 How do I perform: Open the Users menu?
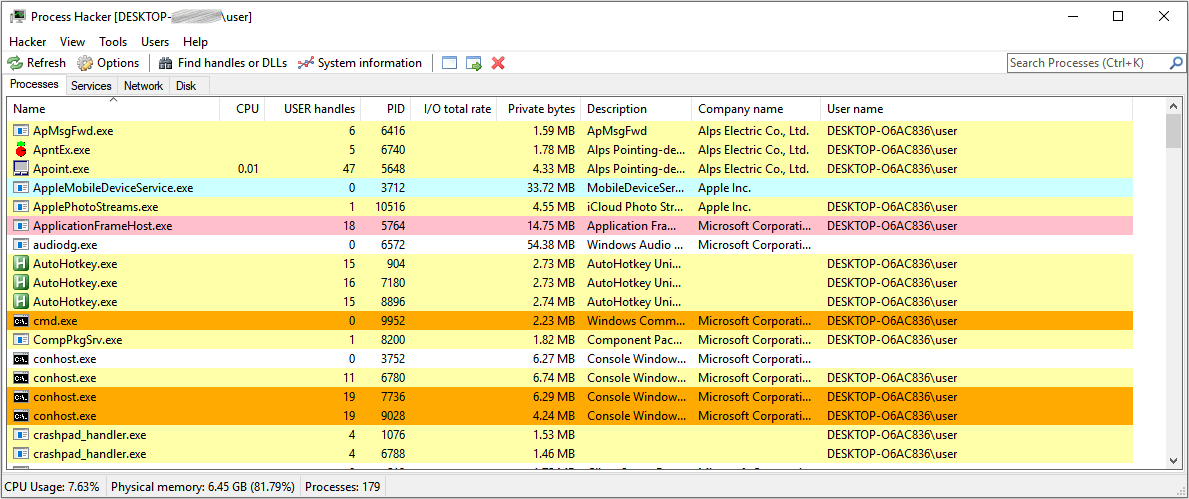pos(155,42)
